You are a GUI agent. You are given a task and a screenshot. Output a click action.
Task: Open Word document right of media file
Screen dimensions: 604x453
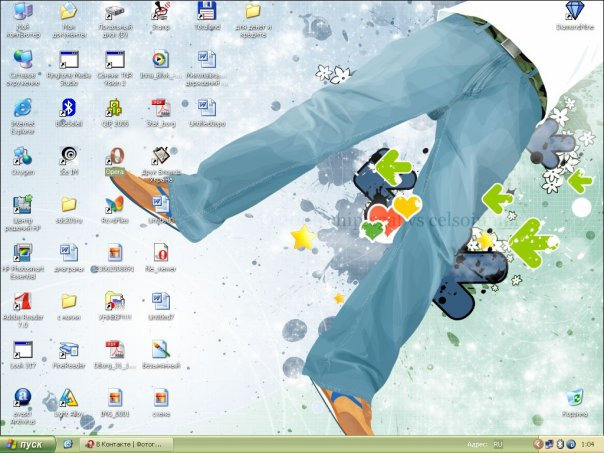[x=207, y=59]
